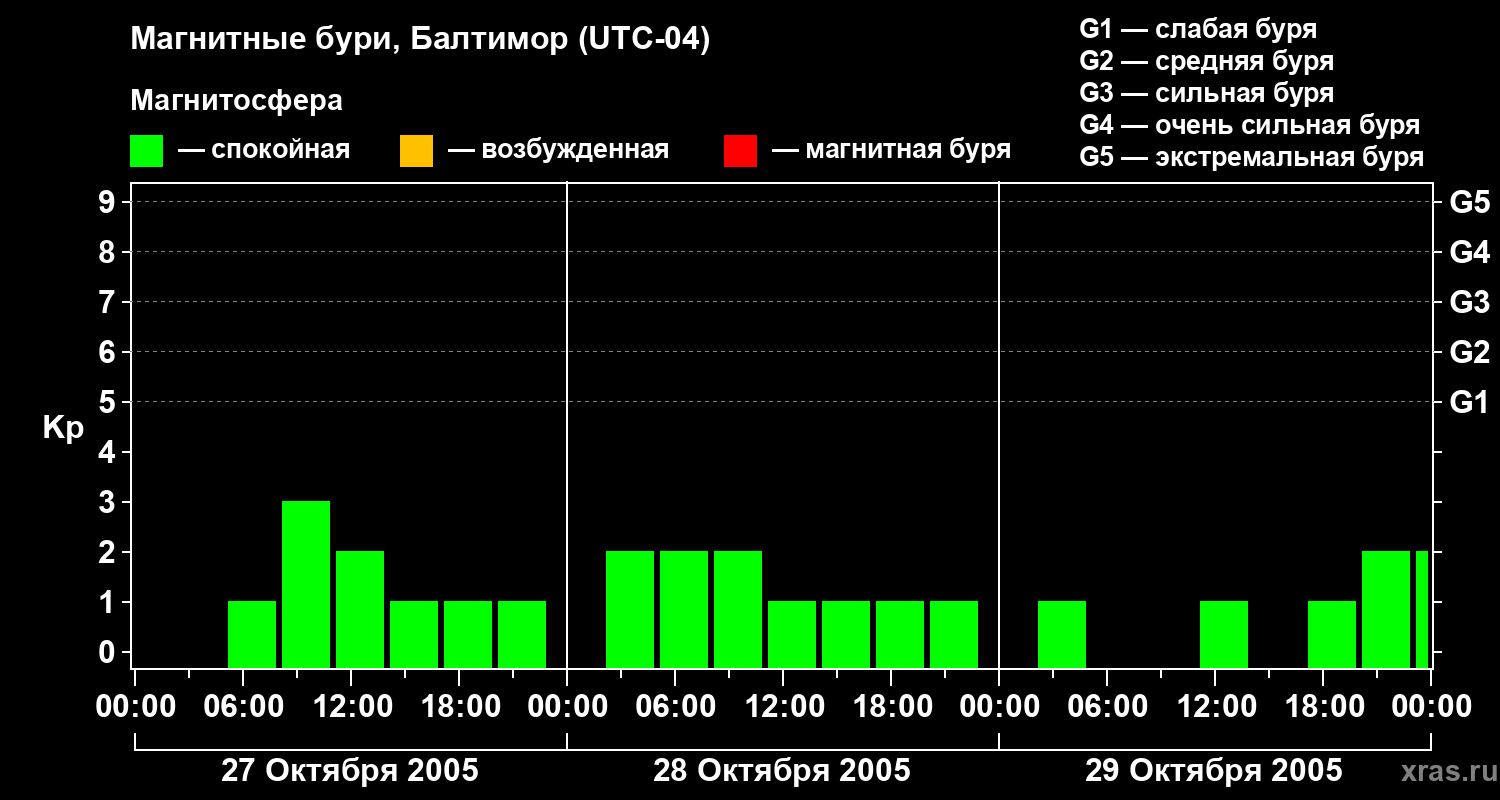Click the bar above 12:00 on 28 October

pyautogui.click(x=792, y=634)
